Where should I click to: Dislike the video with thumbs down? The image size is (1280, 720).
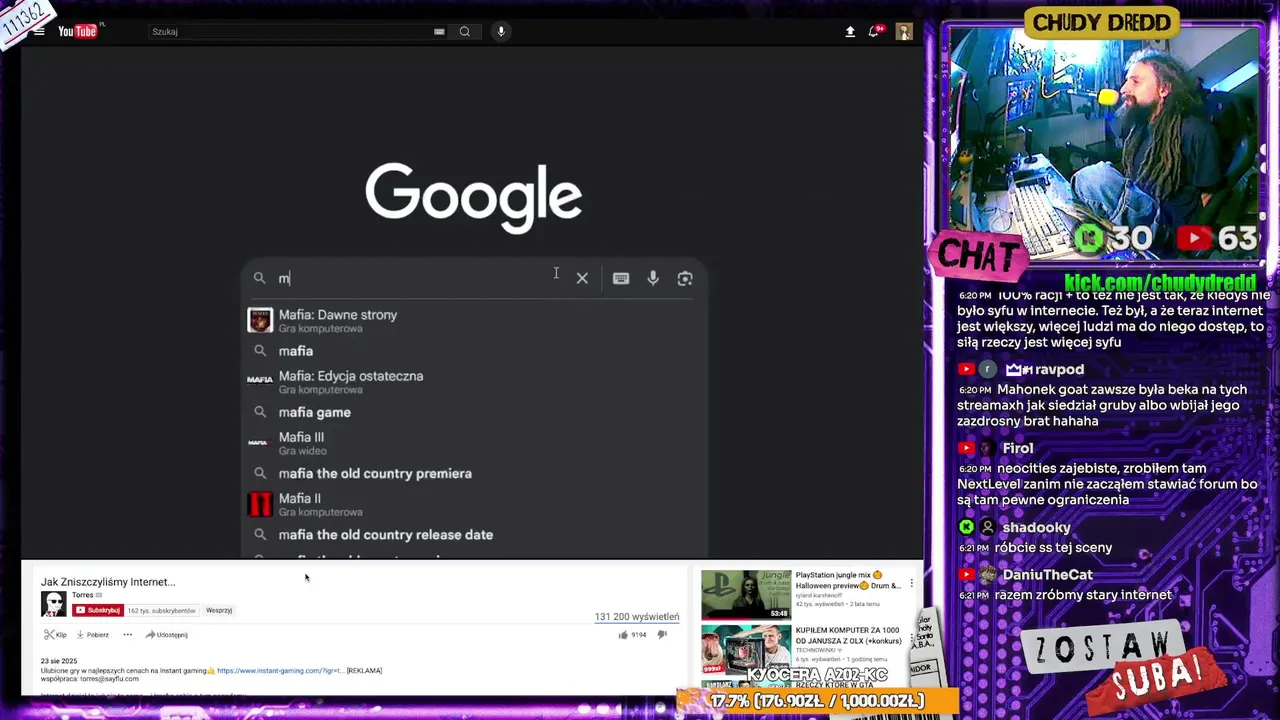(x=662, y=635)
